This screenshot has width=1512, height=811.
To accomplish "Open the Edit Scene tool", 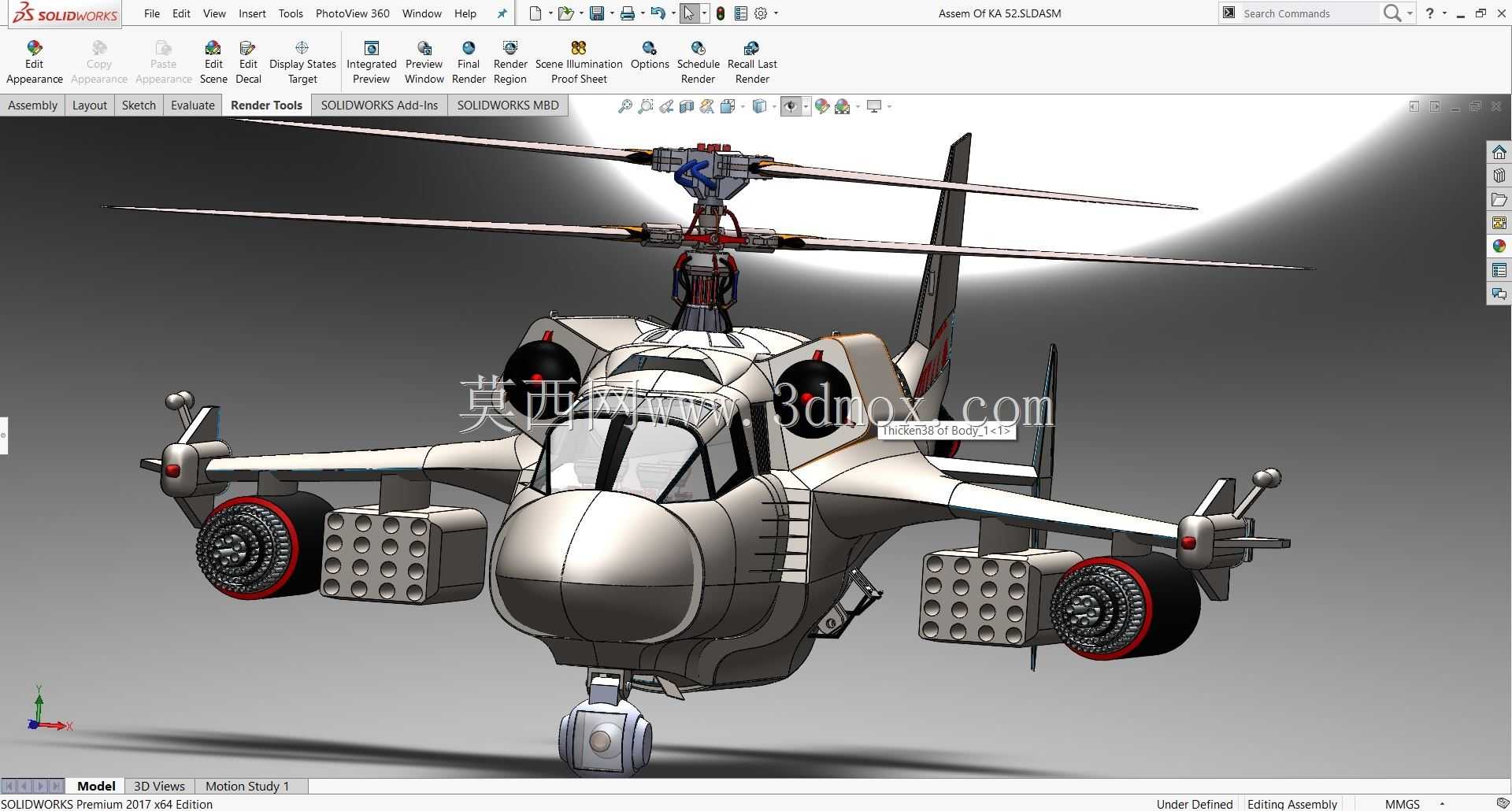I will [x=213, y=62].
